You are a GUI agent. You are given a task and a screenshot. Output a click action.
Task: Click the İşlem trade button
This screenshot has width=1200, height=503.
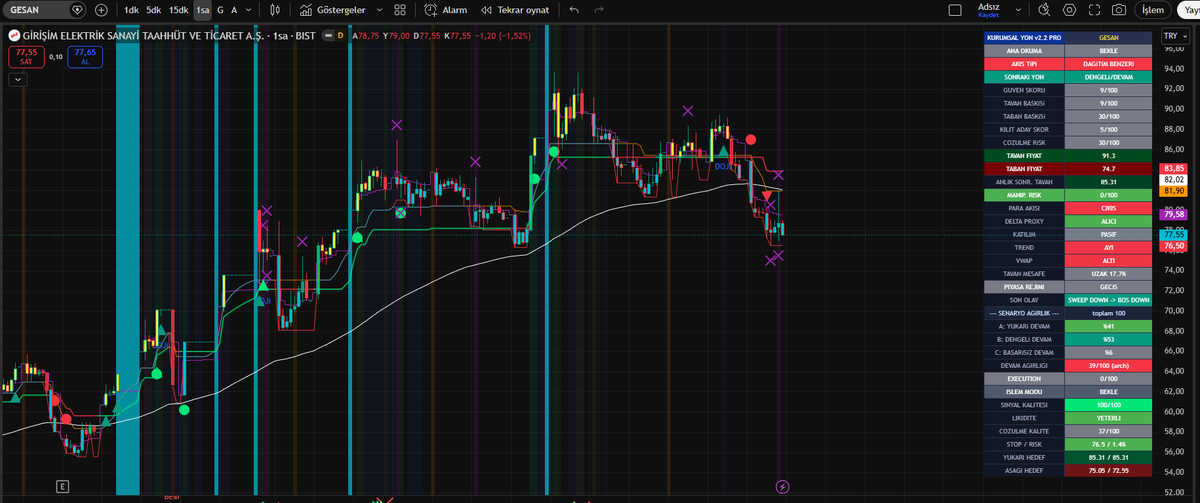pyautogui.click(x=1153, y=10)
